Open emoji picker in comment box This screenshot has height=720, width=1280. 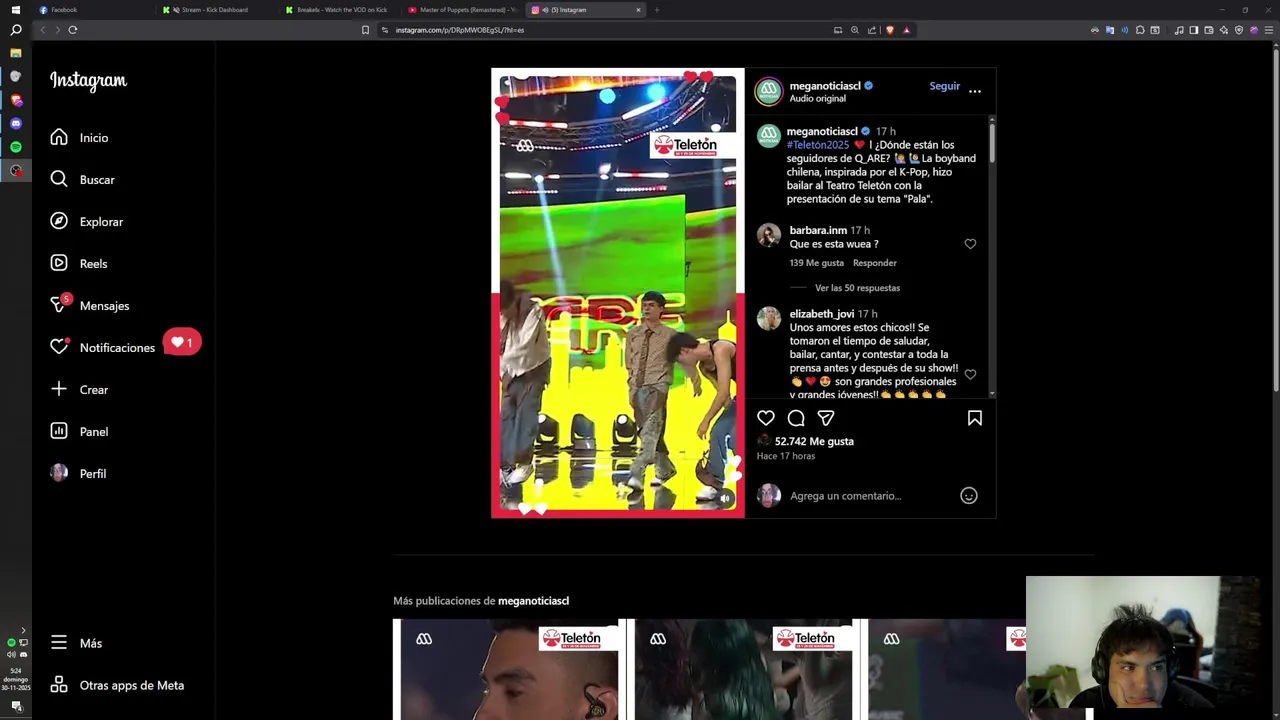pyautogui.click(x=969, y=496)
